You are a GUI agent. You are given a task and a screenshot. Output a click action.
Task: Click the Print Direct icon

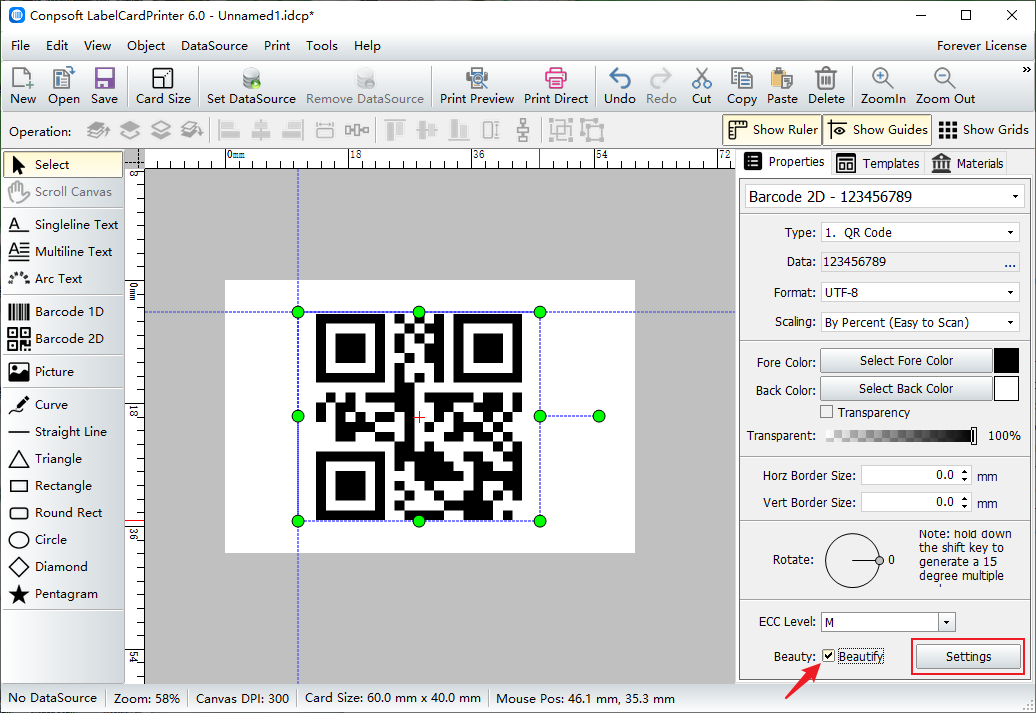tap(556, 86)
